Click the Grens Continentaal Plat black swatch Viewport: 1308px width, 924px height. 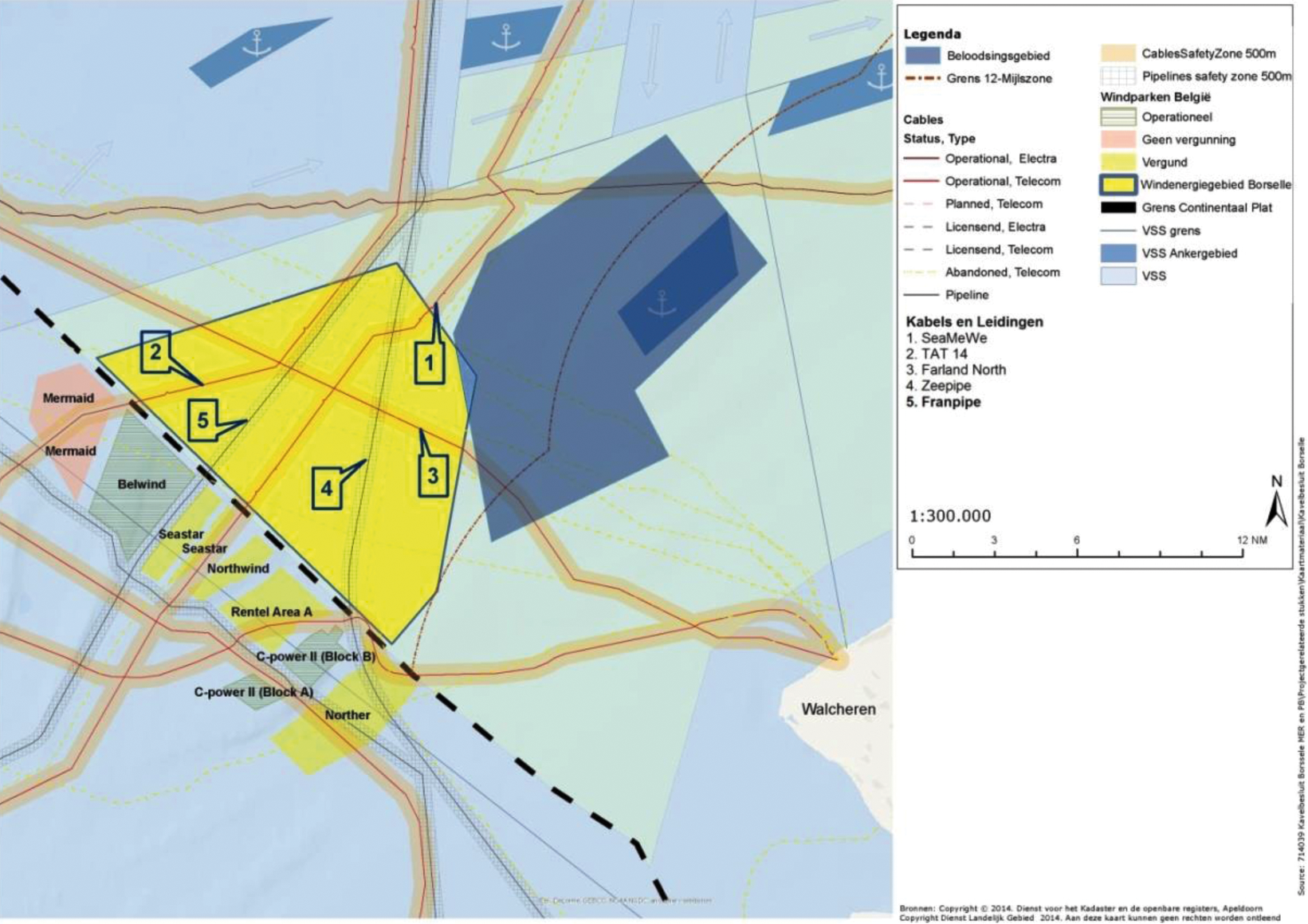click(1117, 207)
